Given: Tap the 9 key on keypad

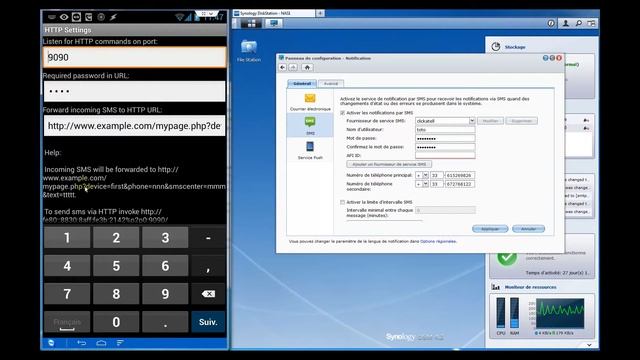Looking at the screenshot, I should pos(165,294).
